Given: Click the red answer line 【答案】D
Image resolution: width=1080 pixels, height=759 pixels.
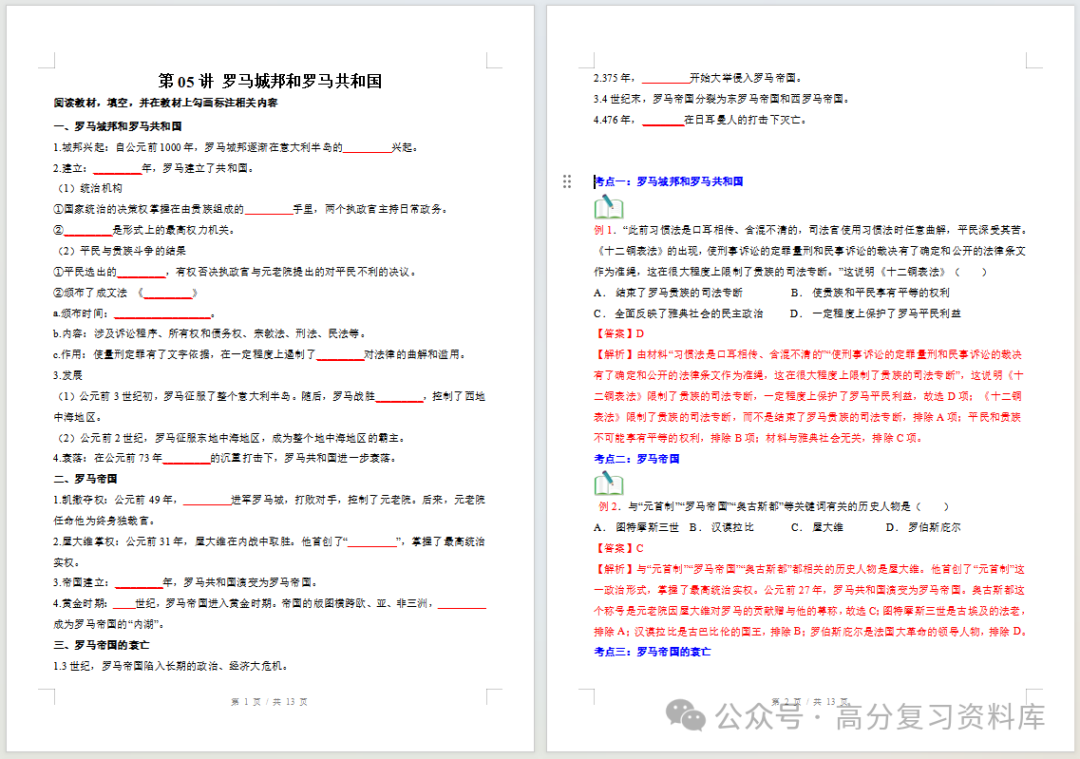Looking at the screenshot, I should pyautogui.click(x=619, y=334).
